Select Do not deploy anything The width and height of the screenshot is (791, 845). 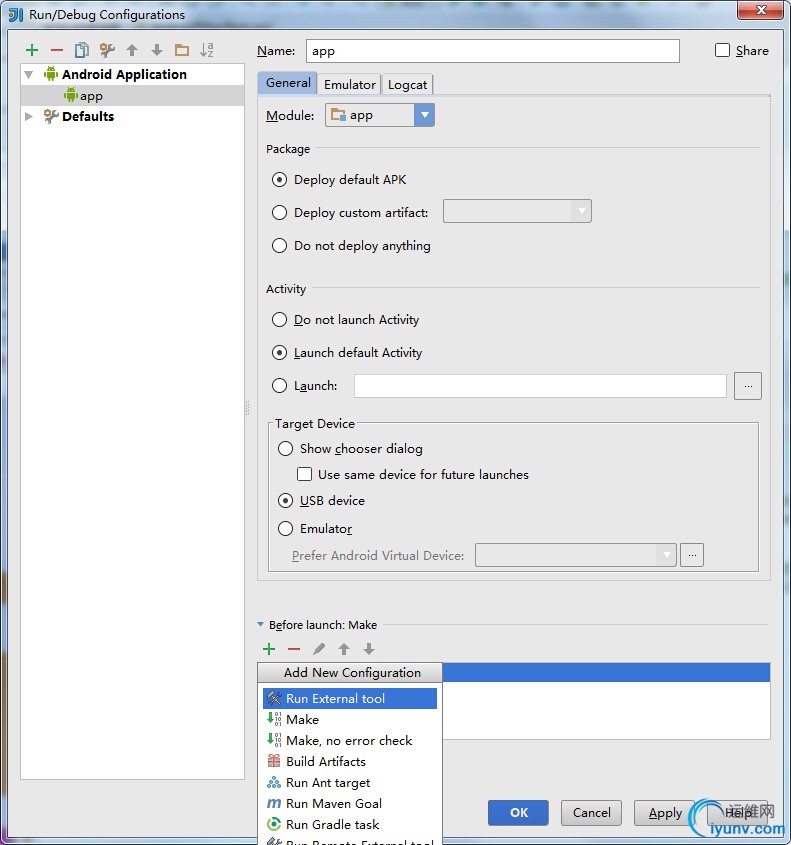279,246
